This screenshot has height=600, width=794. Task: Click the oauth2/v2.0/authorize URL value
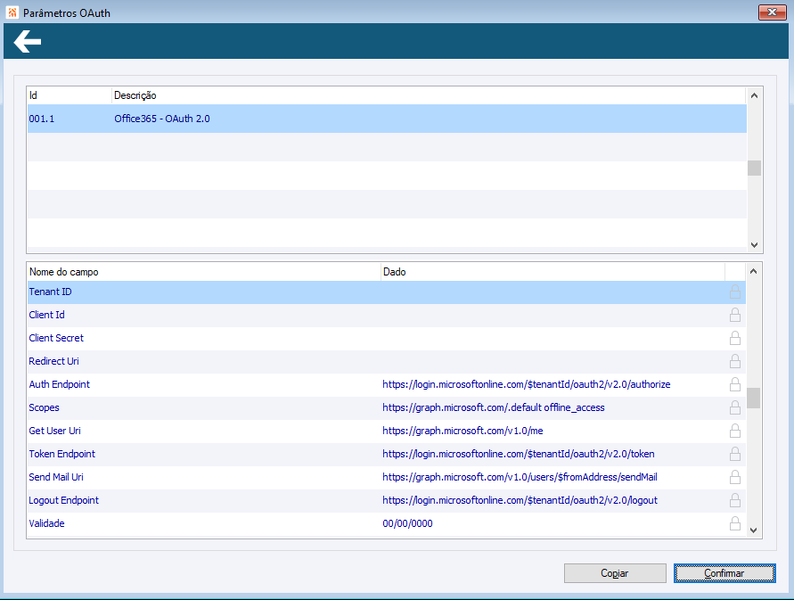pos(527,384)
